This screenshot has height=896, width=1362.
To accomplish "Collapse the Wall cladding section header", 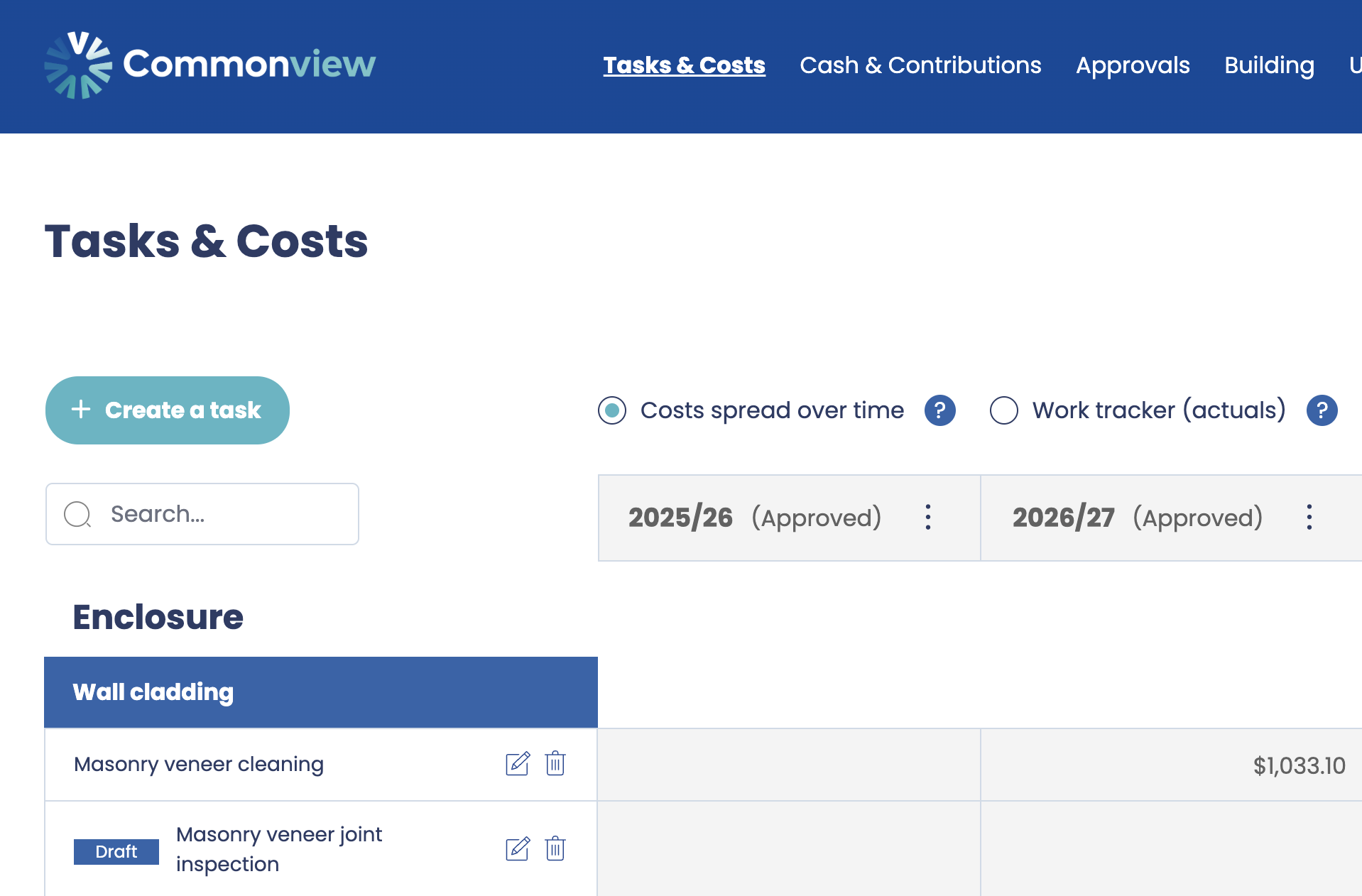I will [320, 692].
